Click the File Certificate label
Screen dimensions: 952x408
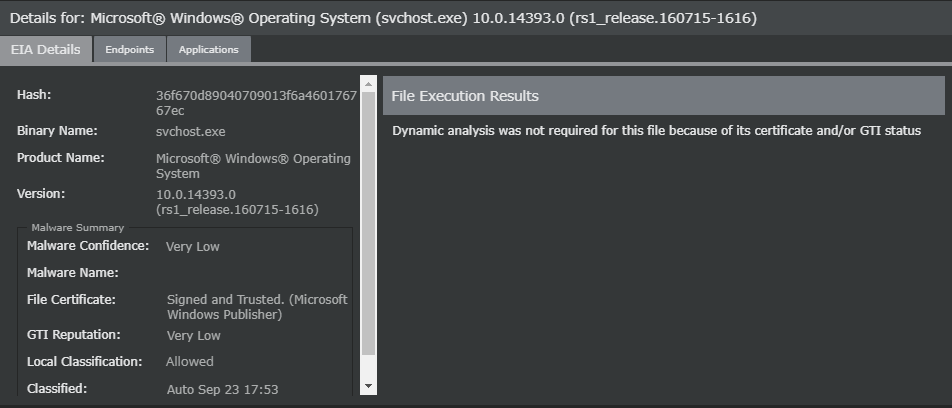pos(71,300)
